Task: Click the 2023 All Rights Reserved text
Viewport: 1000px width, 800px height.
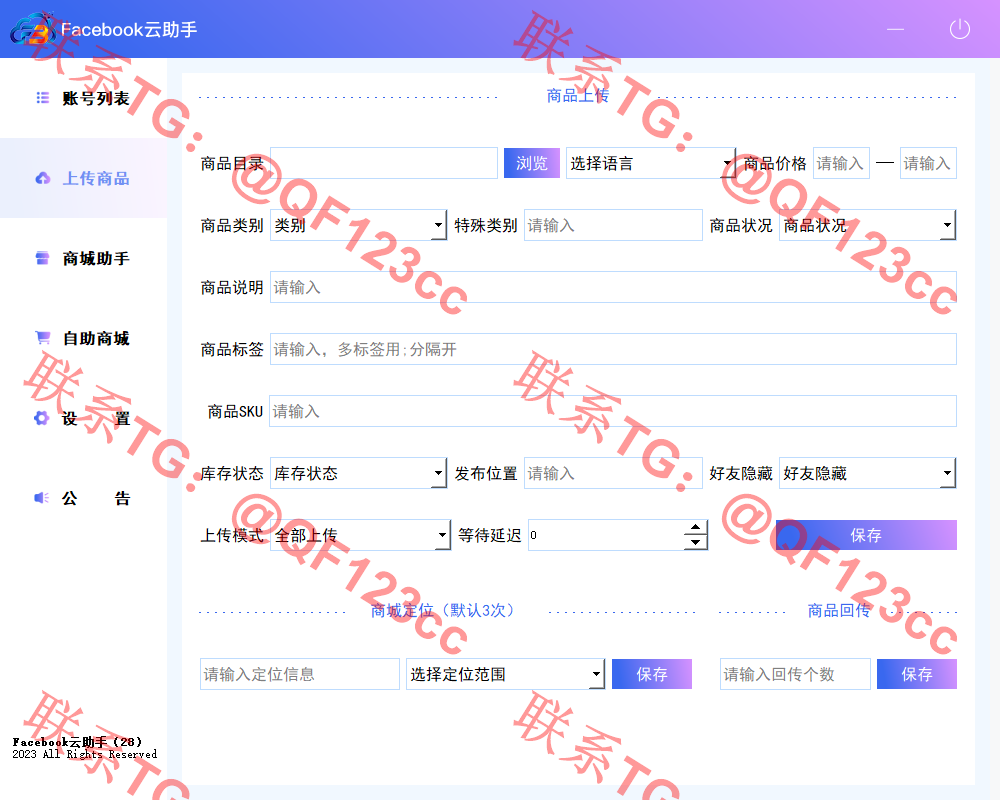Action: pos(85,755)
